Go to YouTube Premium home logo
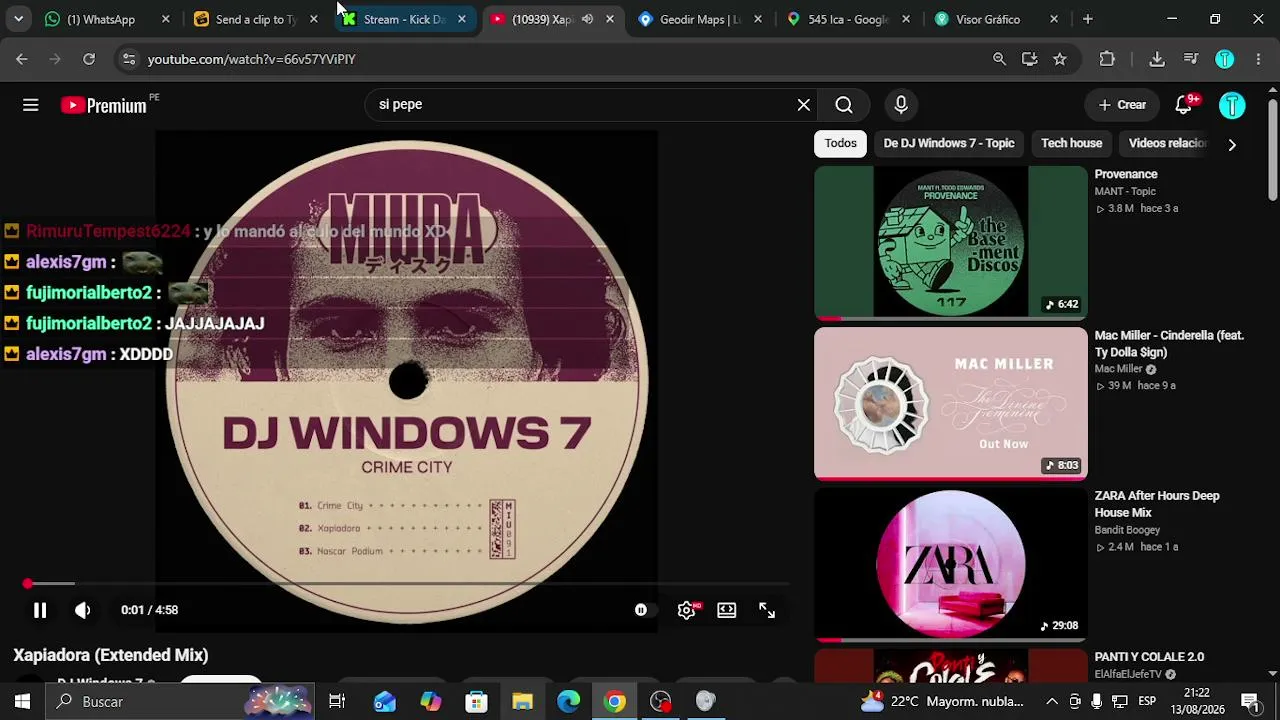Viewport: 1280px width, 720px height. (x=104, y=105)
